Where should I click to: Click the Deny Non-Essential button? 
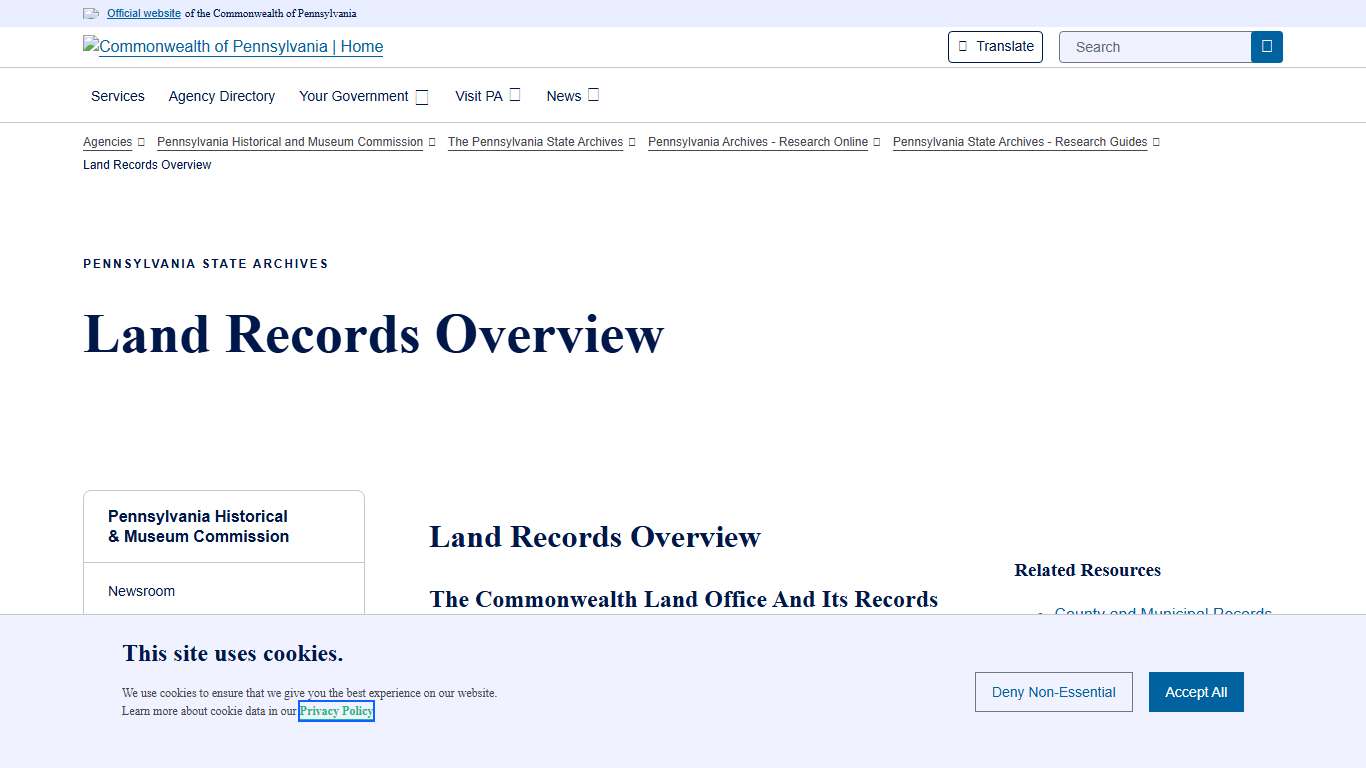click(1053, 692)
